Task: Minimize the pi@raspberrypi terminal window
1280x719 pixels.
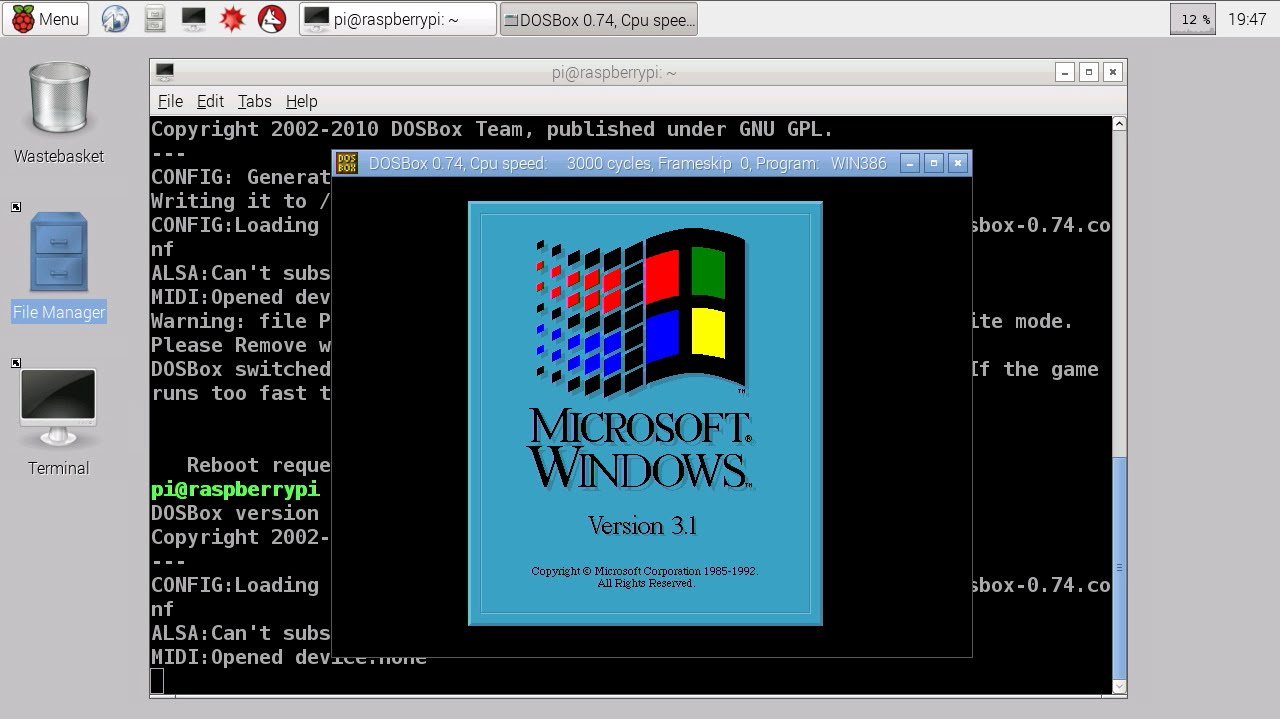Action: 1065,72
